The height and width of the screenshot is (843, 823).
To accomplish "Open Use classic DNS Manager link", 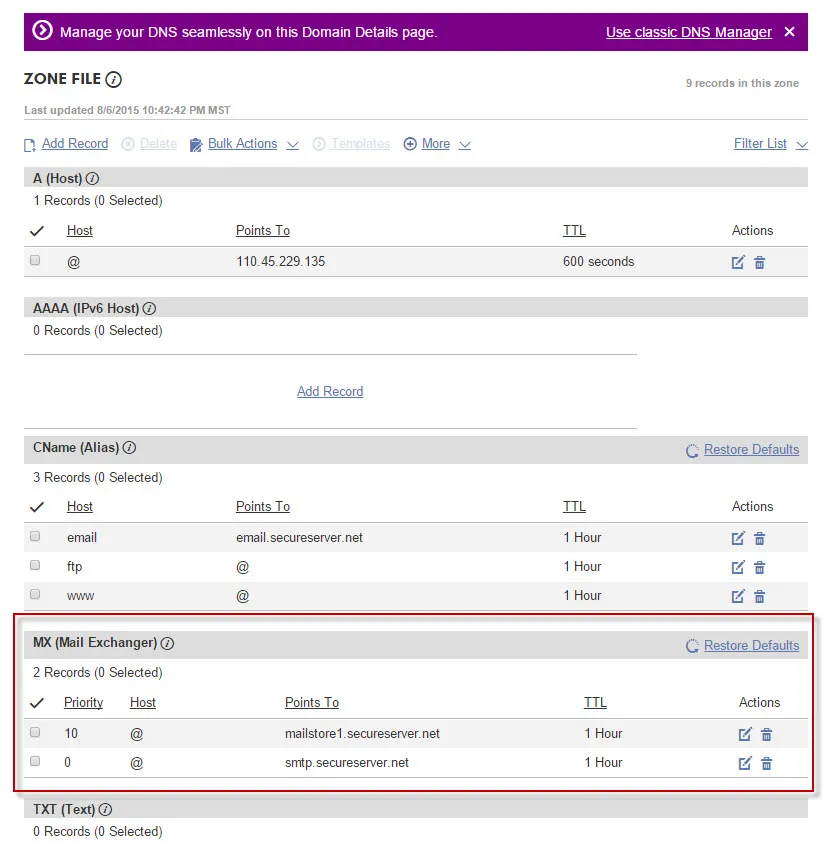I will 688,32.
